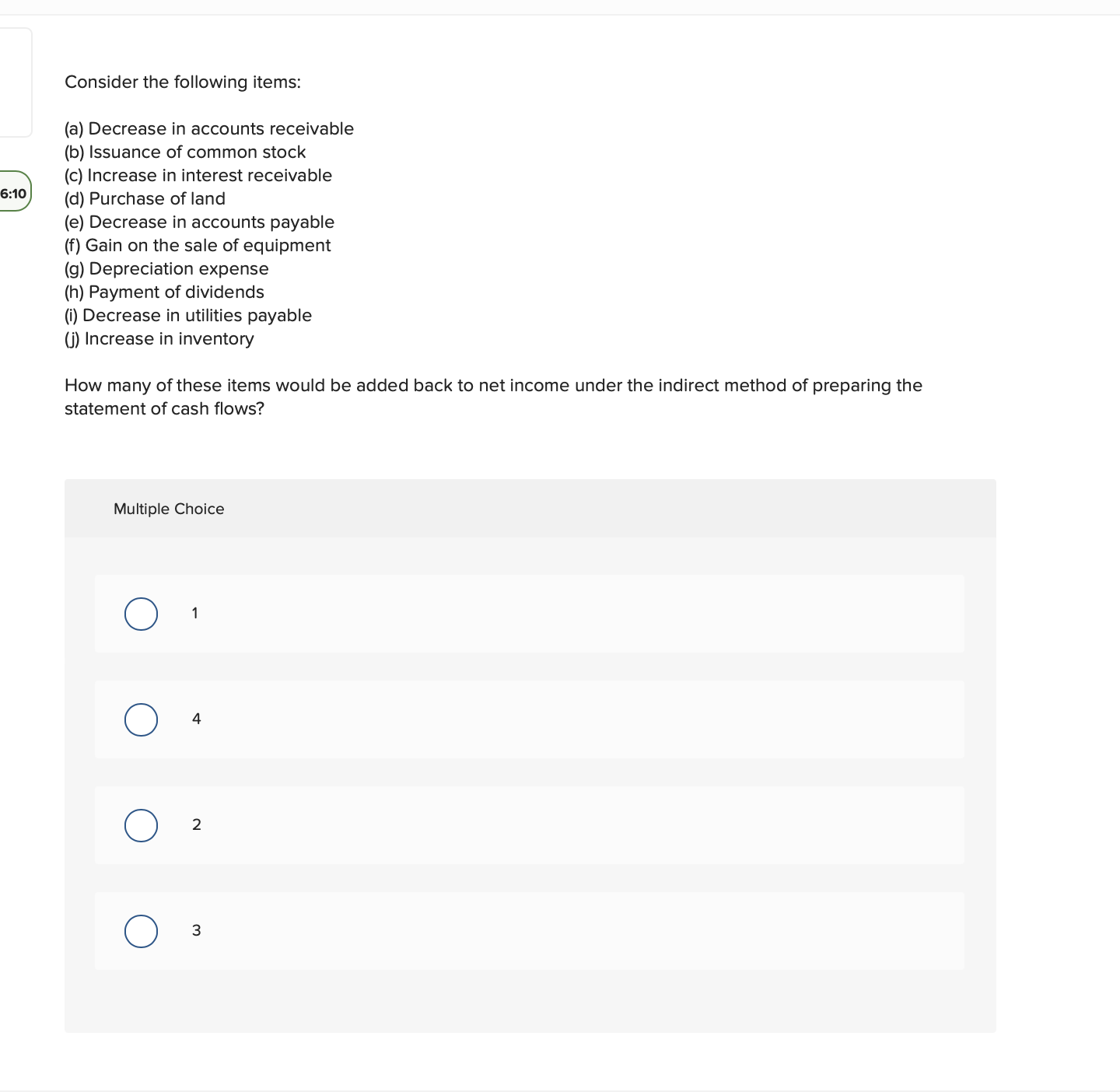Select the radio button for answer "3"
The image size is (1120, 1092).
click(x=141, y=931)
